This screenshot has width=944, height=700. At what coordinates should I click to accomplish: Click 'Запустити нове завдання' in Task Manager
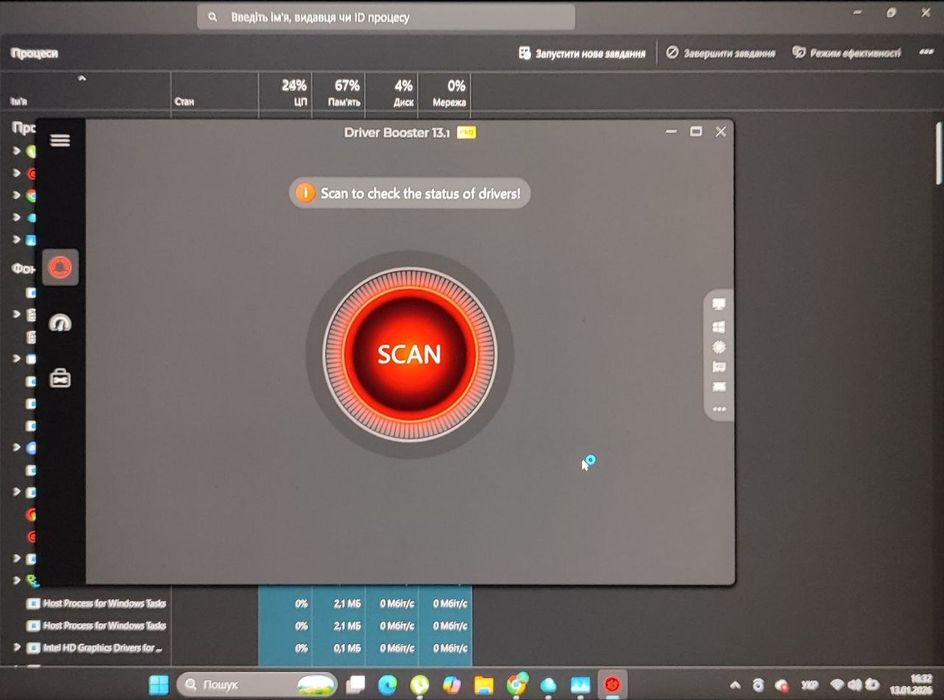coord(582,54)
